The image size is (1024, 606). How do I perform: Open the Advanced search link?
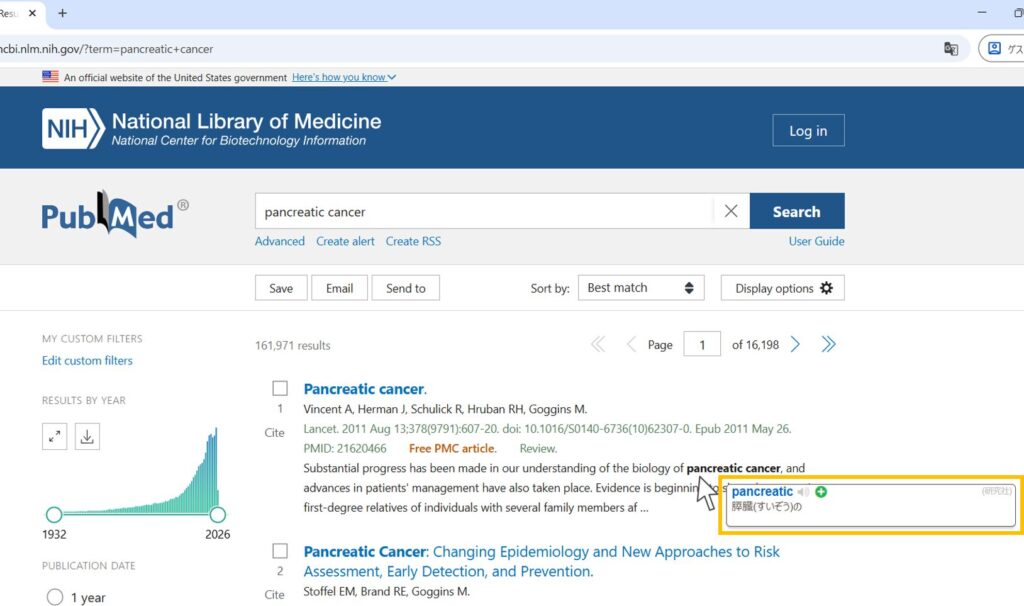(280, 241)
